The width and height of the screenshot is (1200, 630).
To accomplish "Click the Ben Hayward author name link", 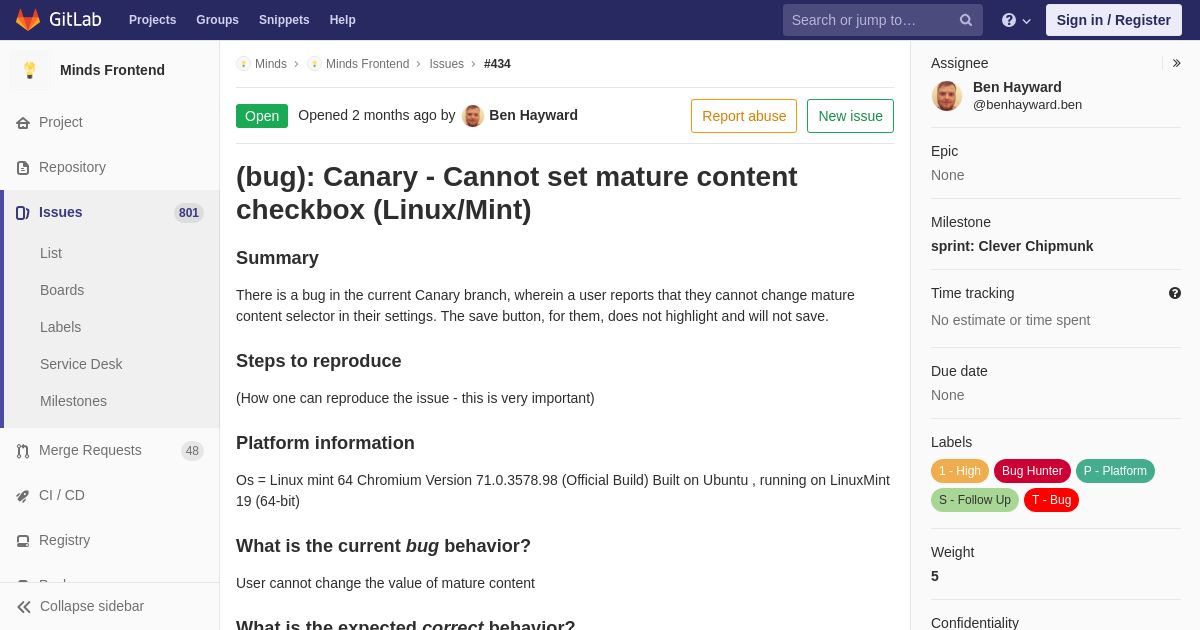I will tap(533, 115).
